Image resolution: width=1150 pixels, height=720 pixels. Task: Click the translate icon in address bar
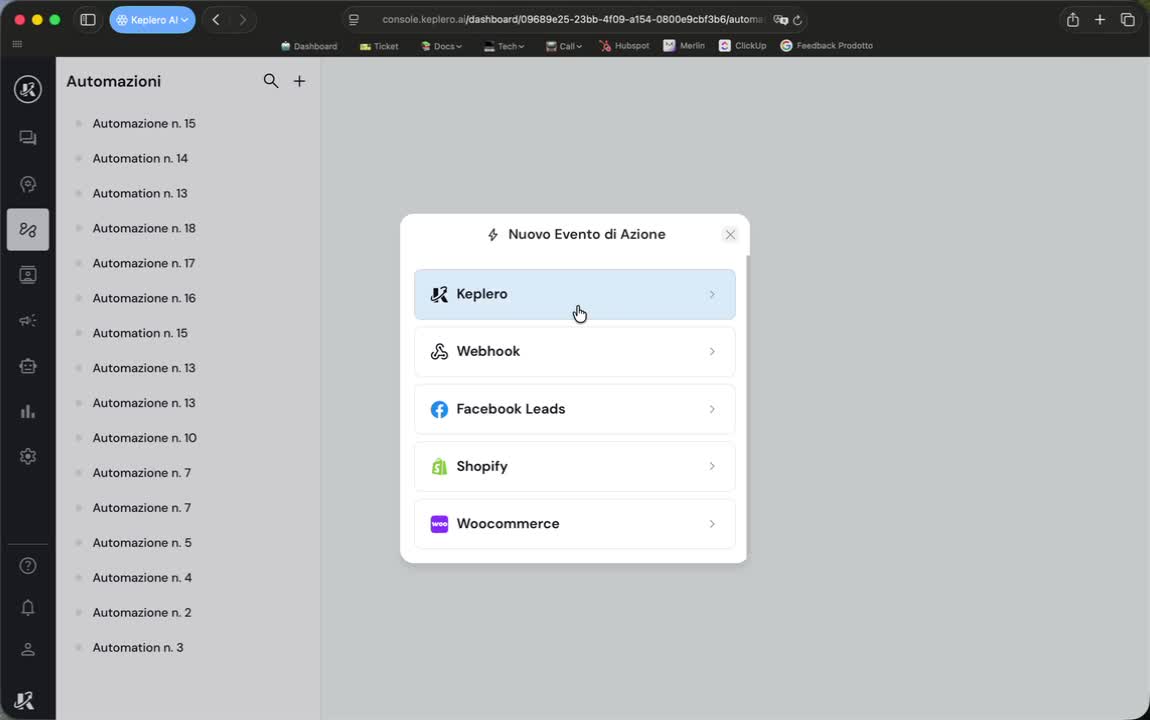[x=780, y=21]
